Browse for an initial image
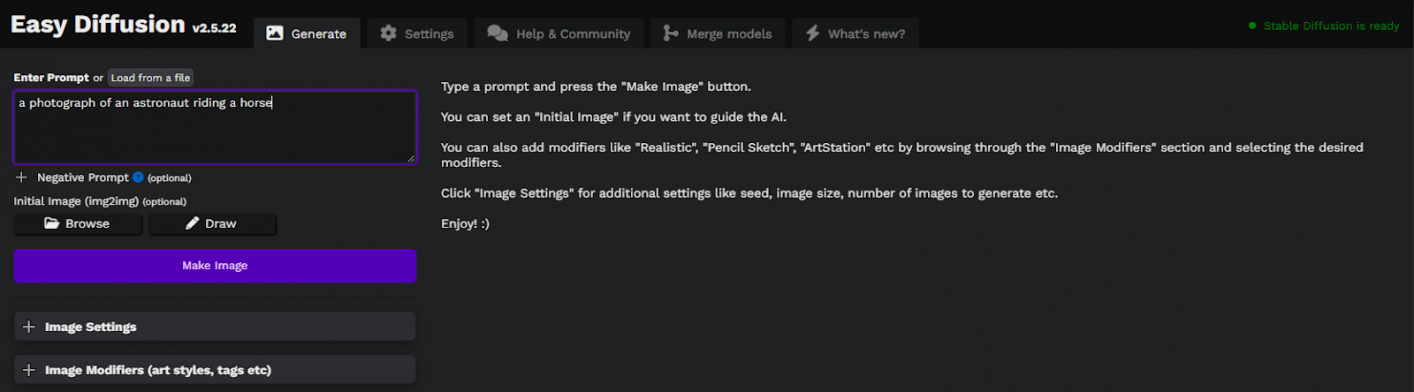1414x392 pixels. pyautogui.click(x=78, y=223)
